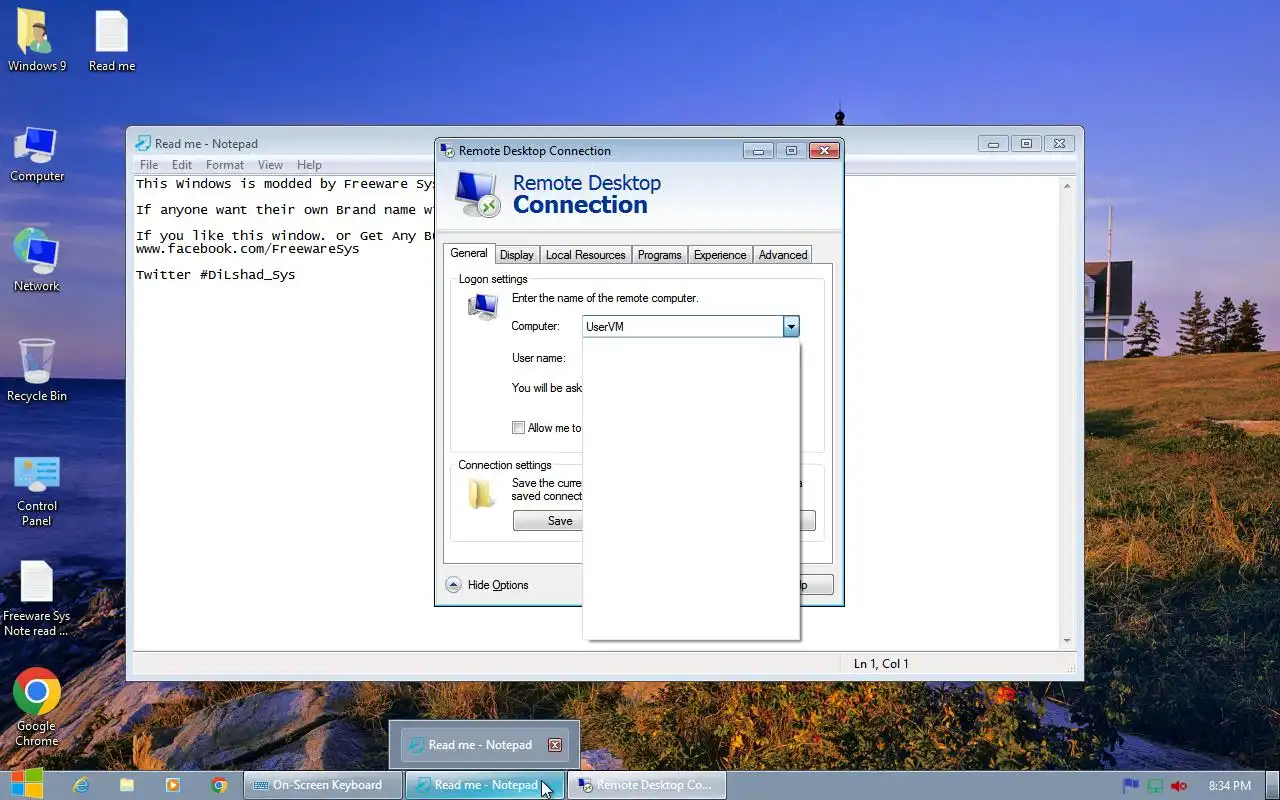Open the Notepad Format menu
The height and width of the screenshot is (800, 1280).
coord(225,165)
